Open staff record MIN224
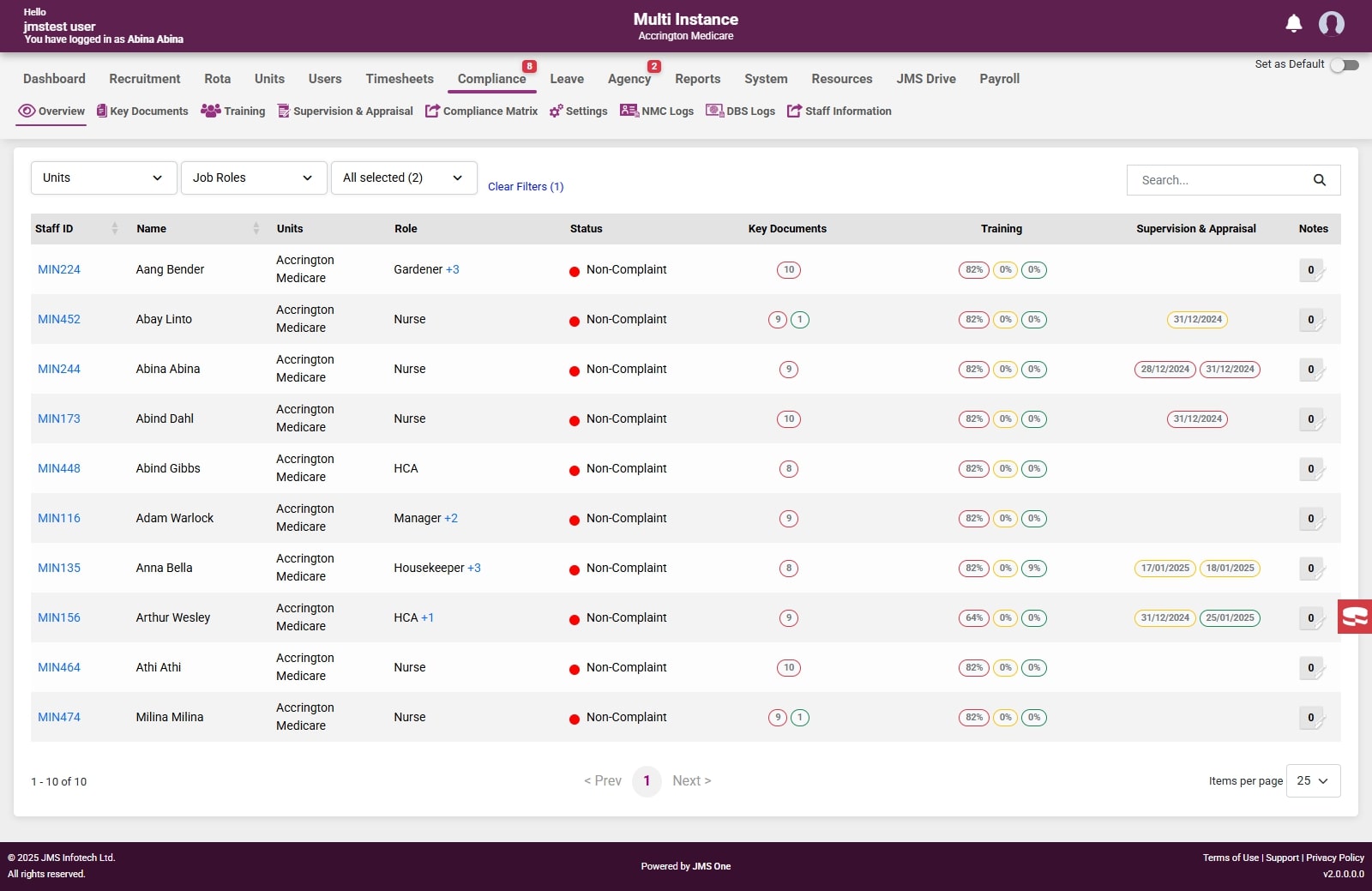 coord(59,269)
